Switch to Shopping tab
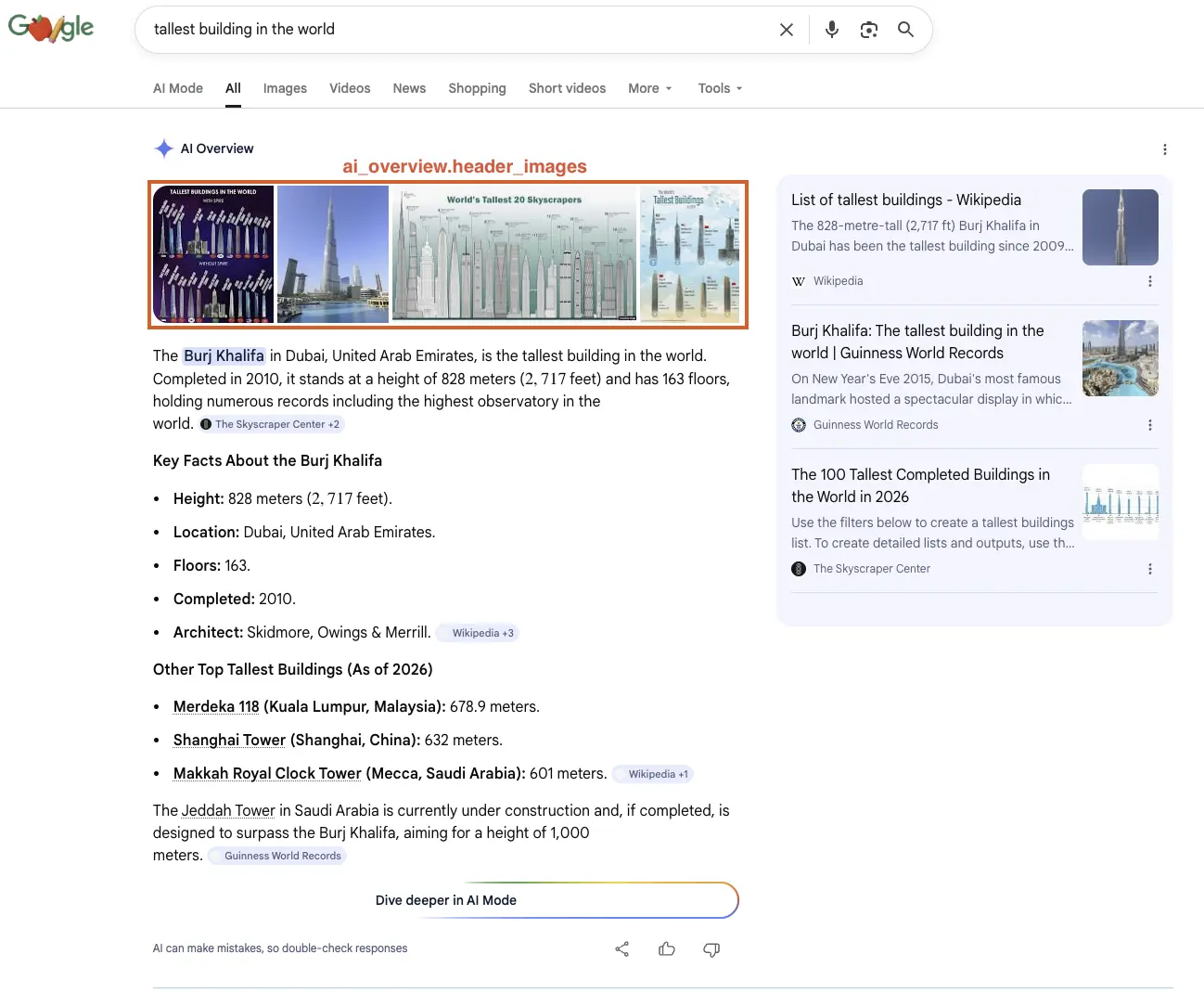This screenshot has width=1204, height=993. 477,88
